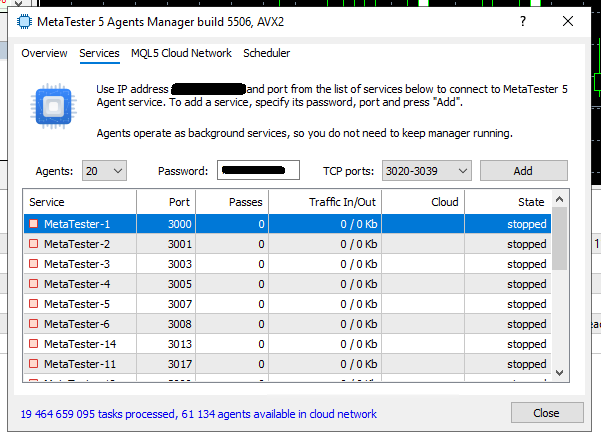Screen dimensions: 601x438
Task: Open the MQL5 Cloud Network tab
Action: pos(181,53)
